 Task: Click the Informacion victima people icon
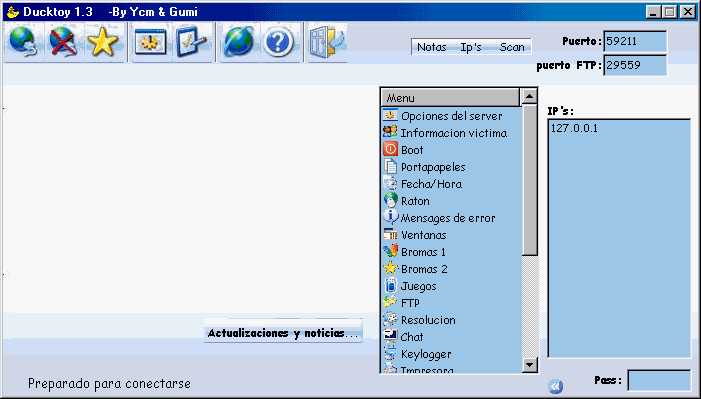coord(390,132)
